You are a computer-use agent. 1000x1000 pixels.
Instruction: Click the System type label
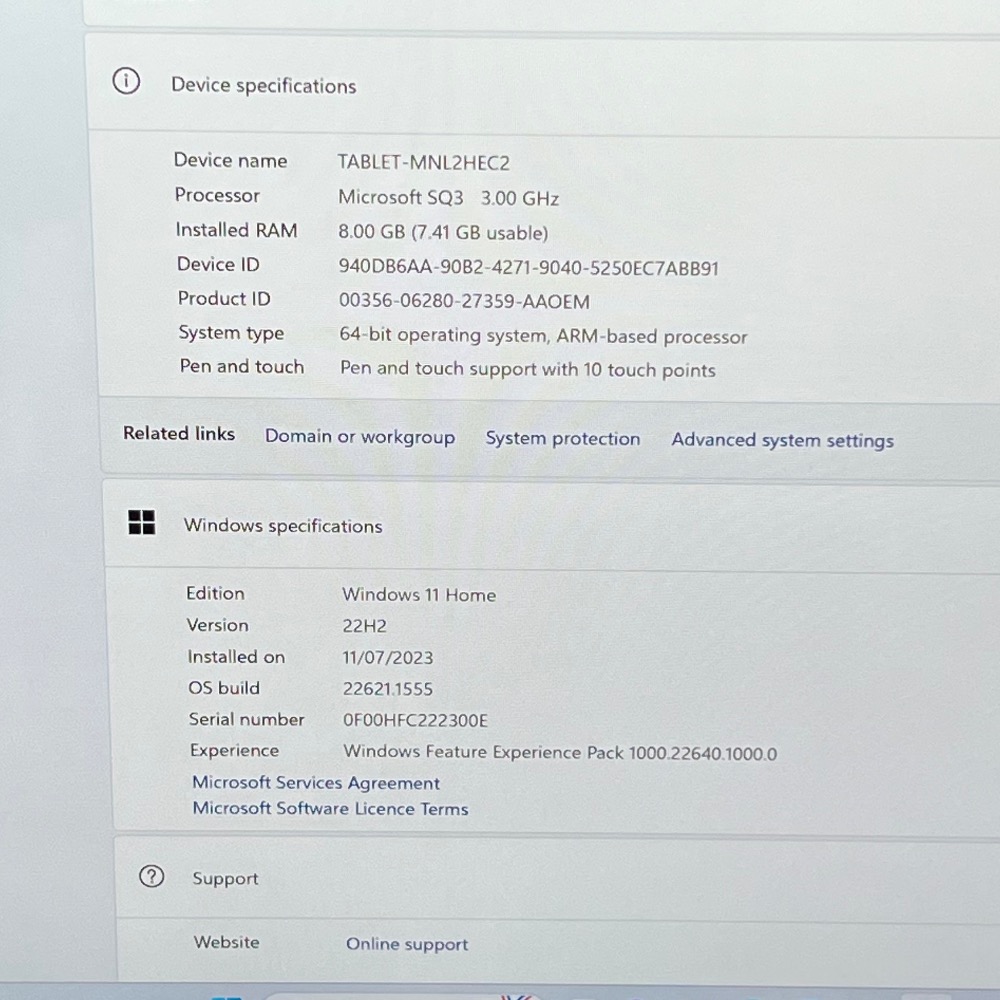[x=232, y=333]
